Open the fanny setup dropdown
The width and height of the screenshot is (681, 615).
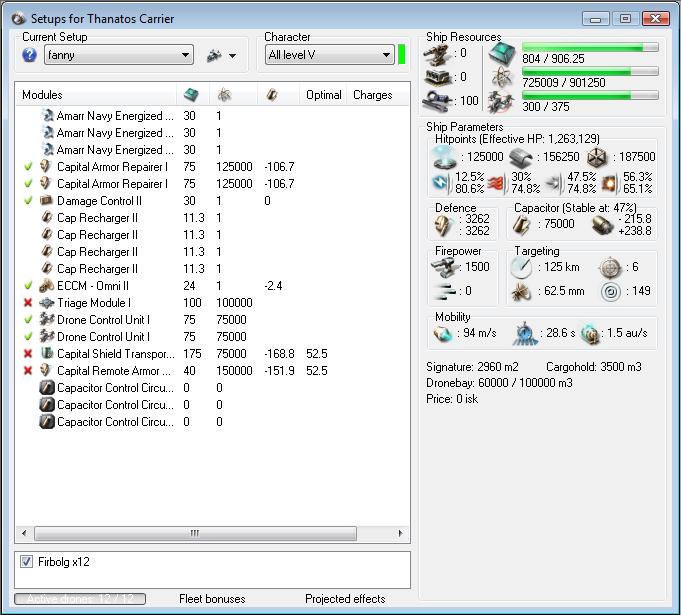click(x=119, y=55)
